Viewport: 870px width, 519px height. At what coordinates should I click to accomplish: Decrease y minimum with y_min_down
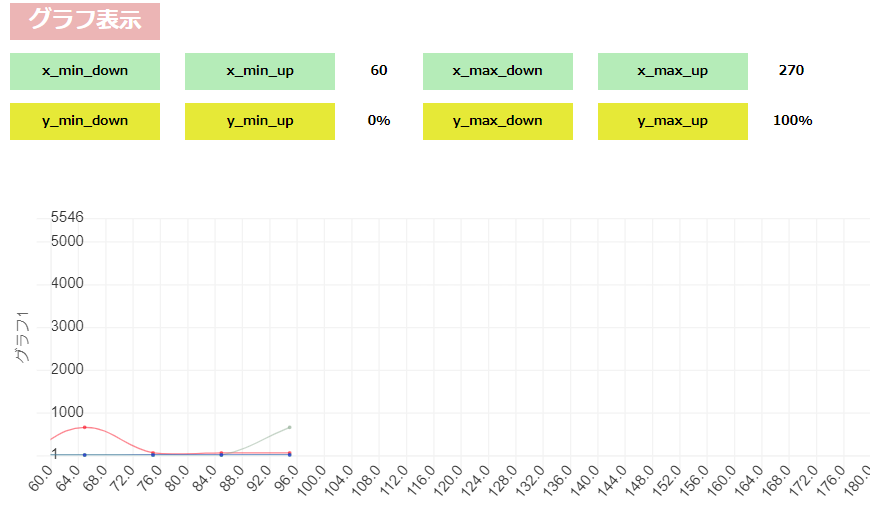click(x=85, y=121)
